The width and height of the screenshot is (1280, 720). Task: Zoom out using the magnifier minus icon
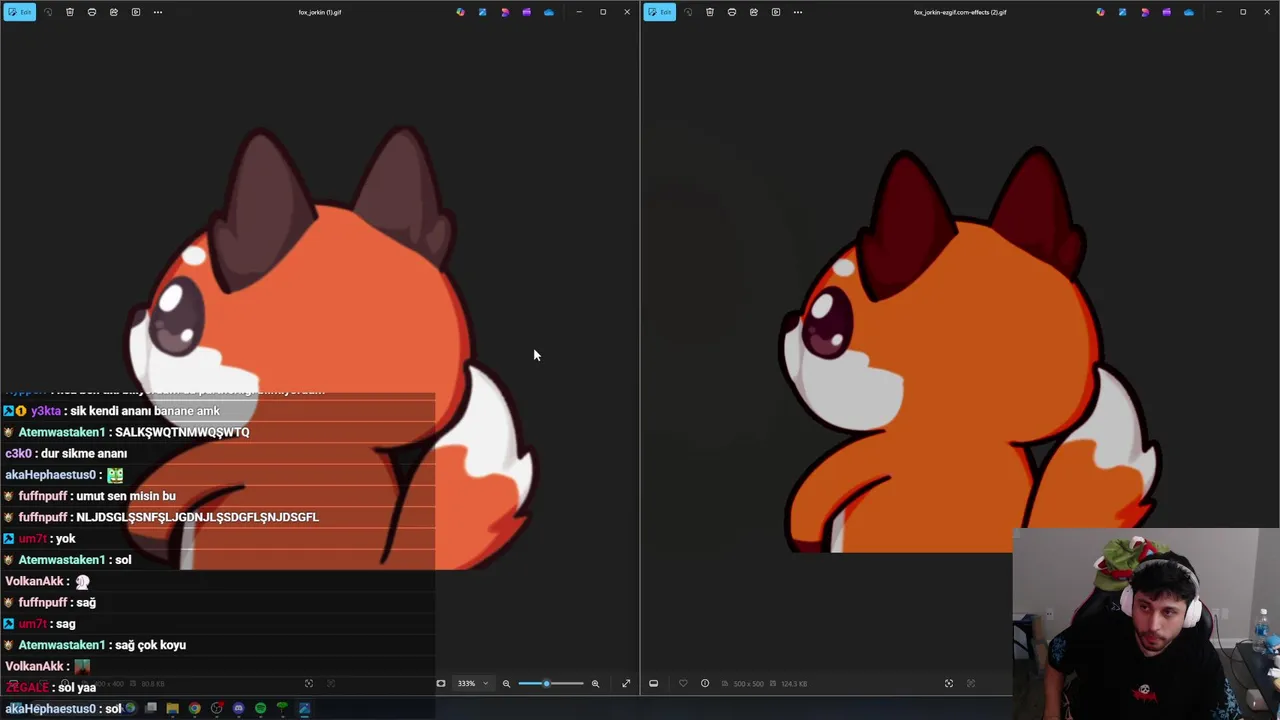[506, 683]
